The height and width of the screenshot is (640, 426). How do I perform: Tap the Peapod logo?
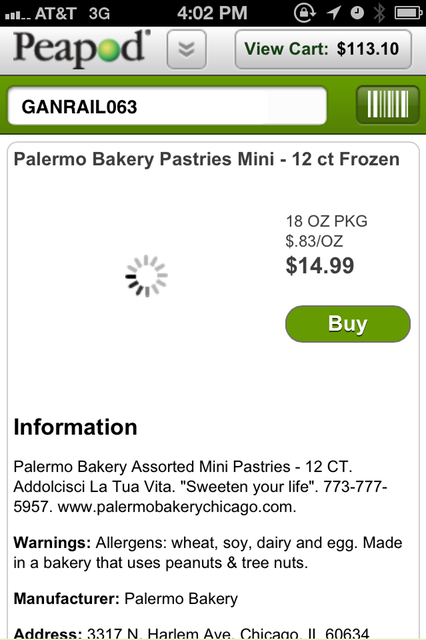click(82, 49)
